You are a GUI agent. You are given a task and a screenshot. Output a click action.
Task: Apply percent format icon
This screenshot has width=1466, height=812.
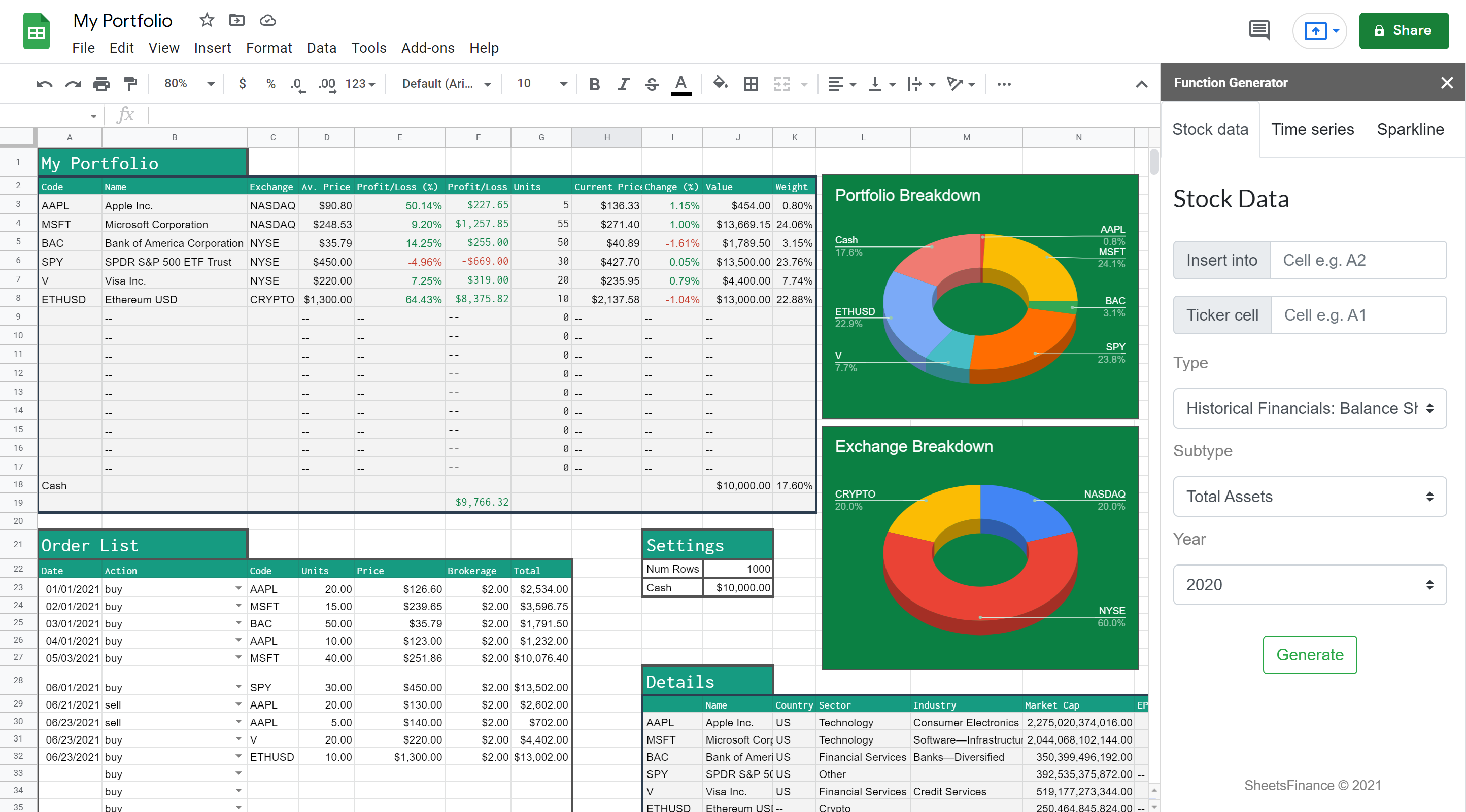tap(271, 84)
